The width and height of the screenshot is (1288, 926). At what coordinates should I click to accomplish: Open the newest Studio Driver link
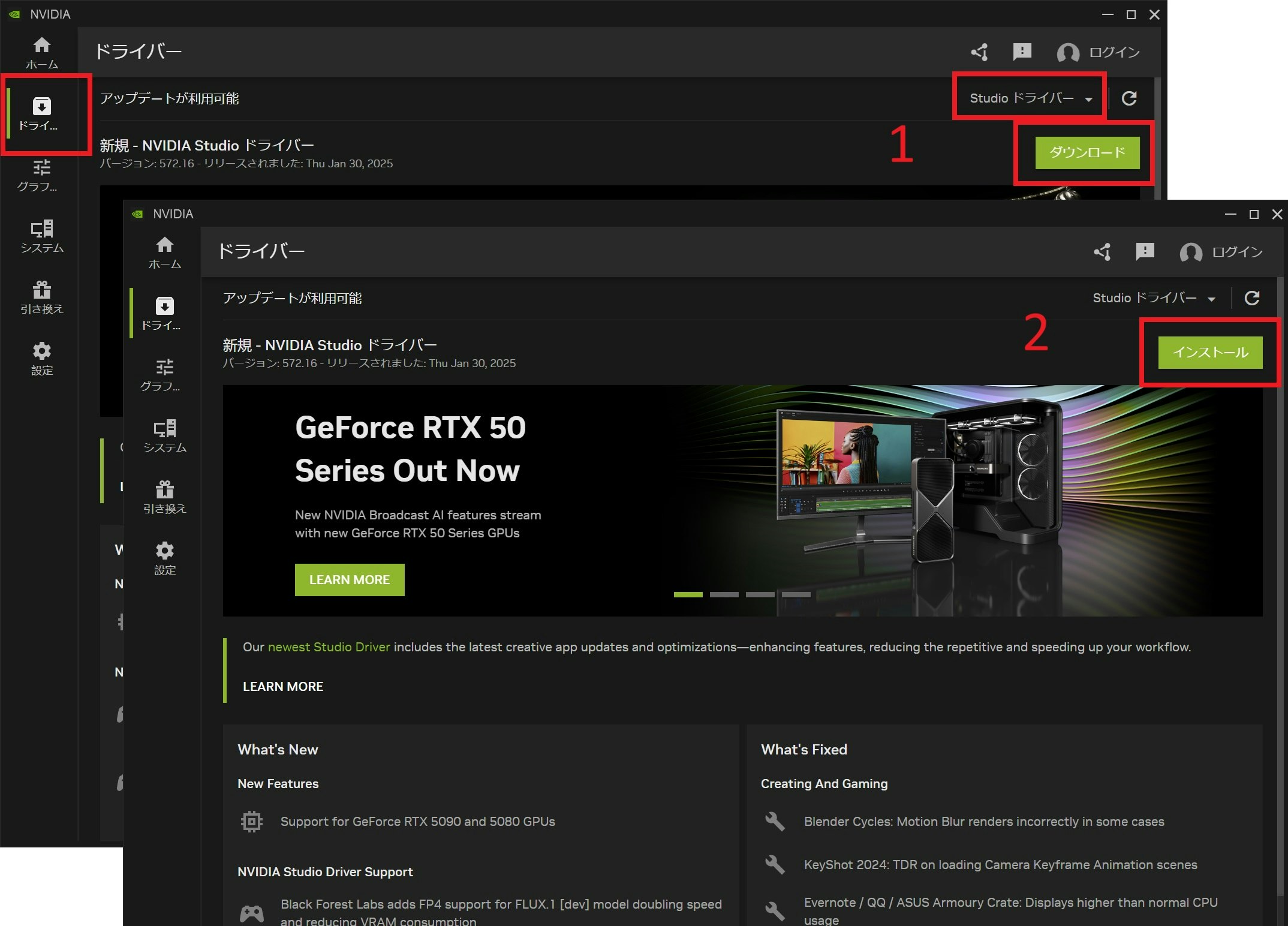pyautogui.click(x=329, y=647)
